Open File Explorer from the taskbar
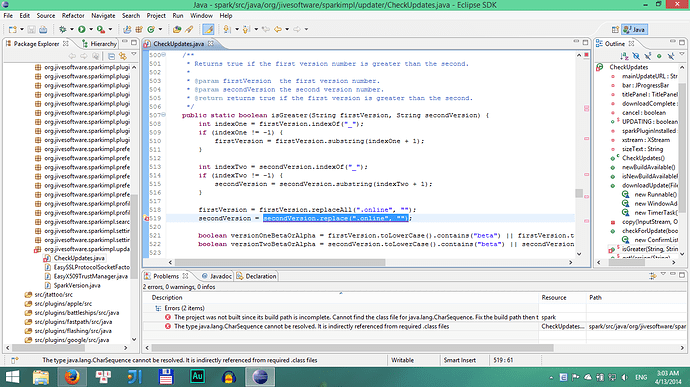The width and height of the screenshot is (690, 387). click(40, 377)
